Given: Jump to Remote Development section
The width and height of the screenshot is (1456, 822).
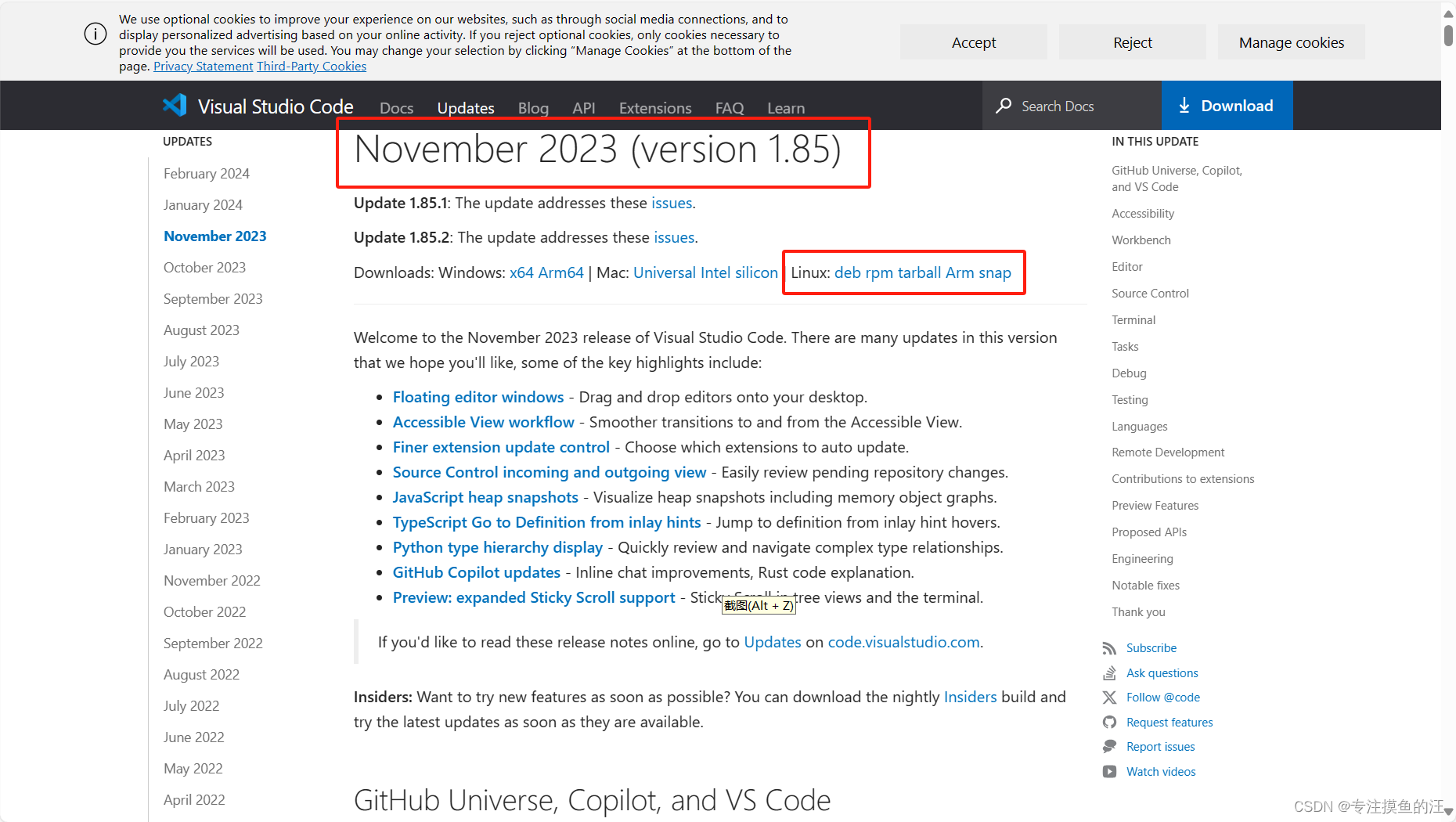Looking at the screenshot, I should pyautogui.click(x=1168, y=452).
